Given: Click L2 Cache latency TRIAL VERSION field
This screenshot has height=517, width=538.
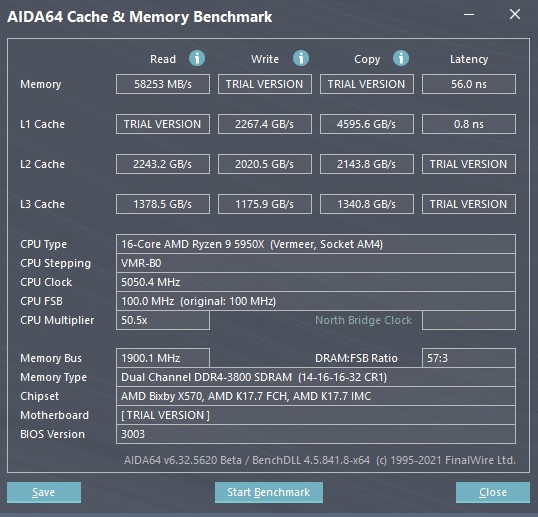Looking at the screenshot, I should (469, 164).
